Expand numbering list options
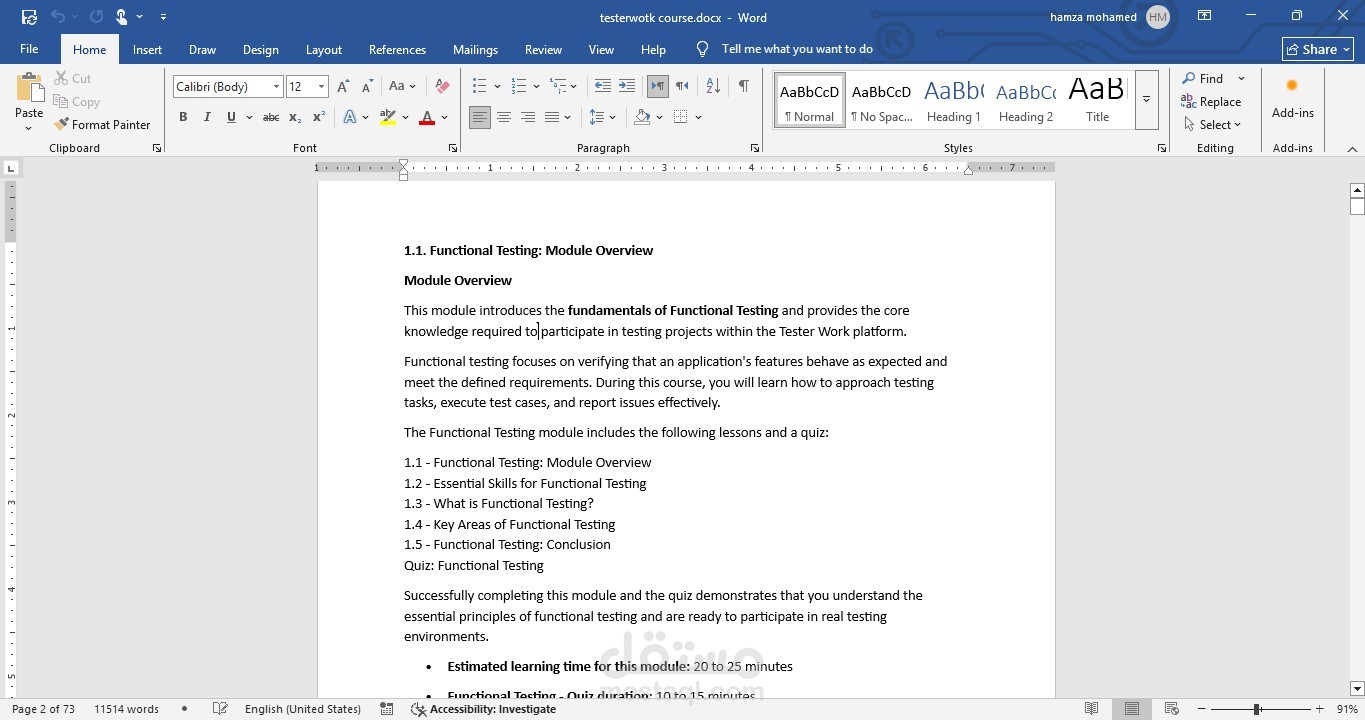 click(x=537, y=87)
